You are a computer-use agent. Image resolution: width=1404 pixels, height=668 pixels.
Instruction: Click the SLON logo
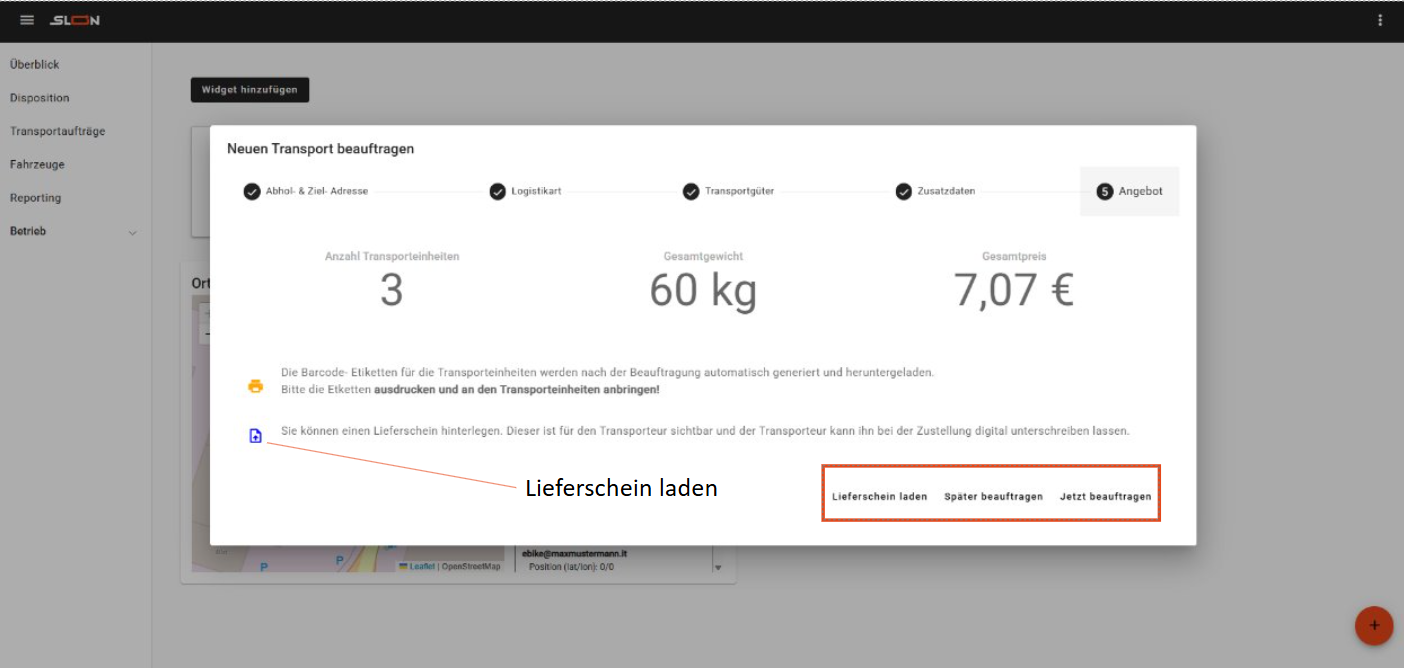[75, 21]
